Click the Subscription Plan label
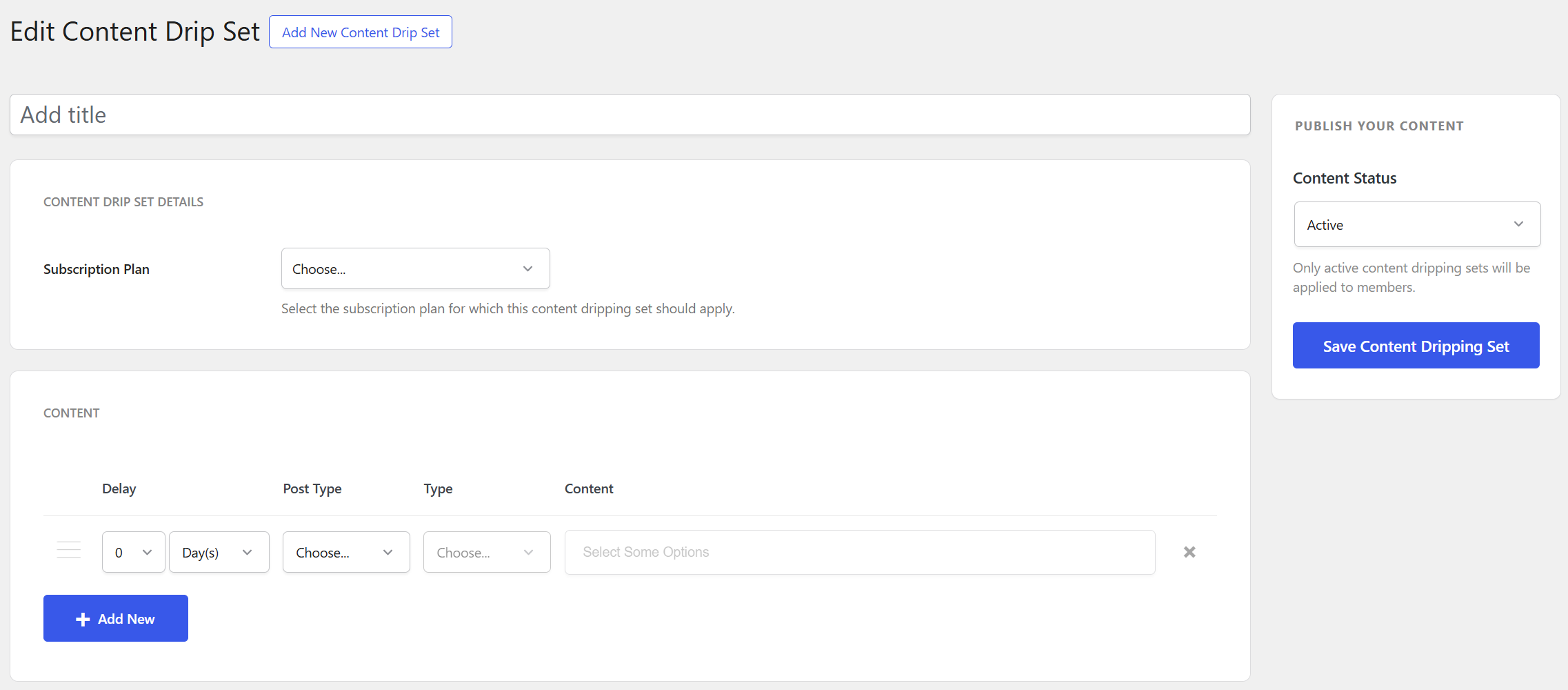1568x690 pixels. tap(97, 269)
